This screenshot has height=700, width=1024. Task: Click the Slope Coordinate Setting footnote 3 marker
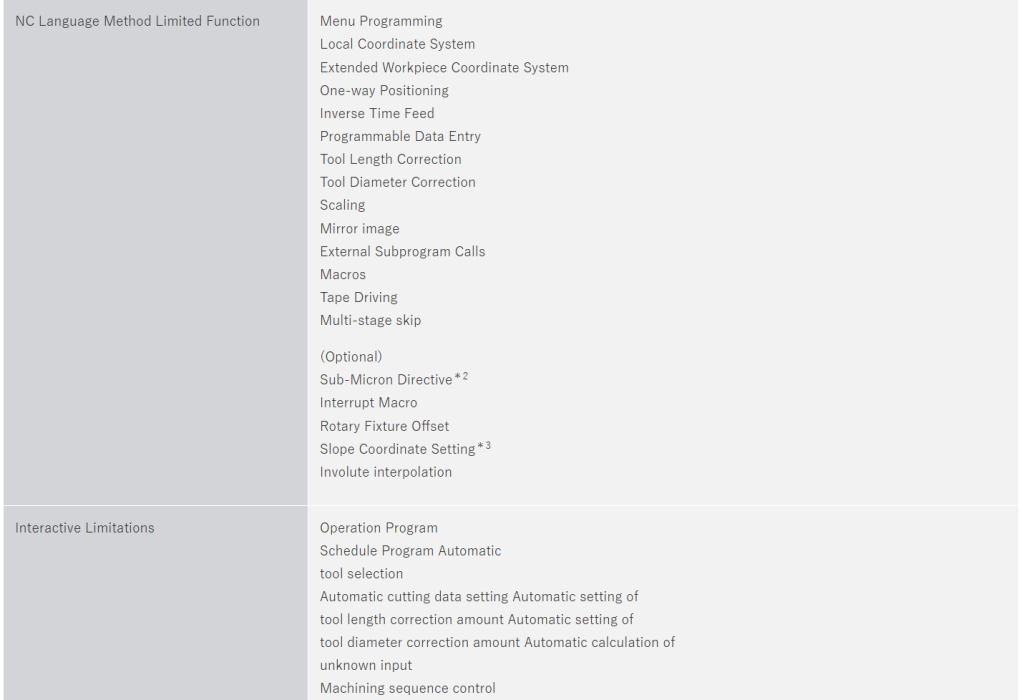click(x=485, y=446)
